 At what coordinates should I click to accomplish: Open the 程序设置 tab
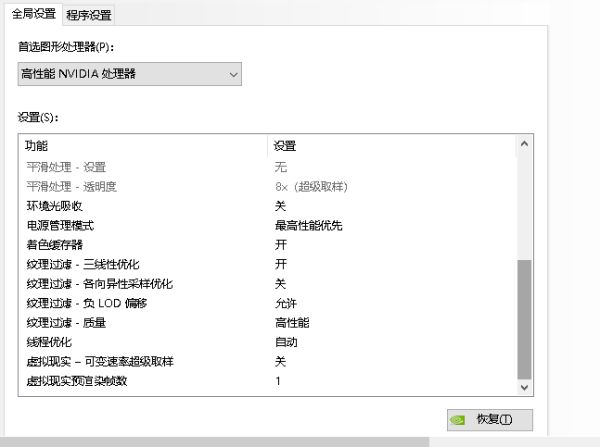coord(89,15)
